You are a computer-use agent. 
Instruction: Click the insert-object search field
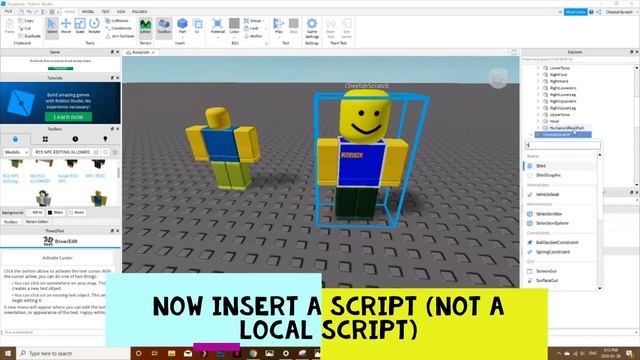563,145
